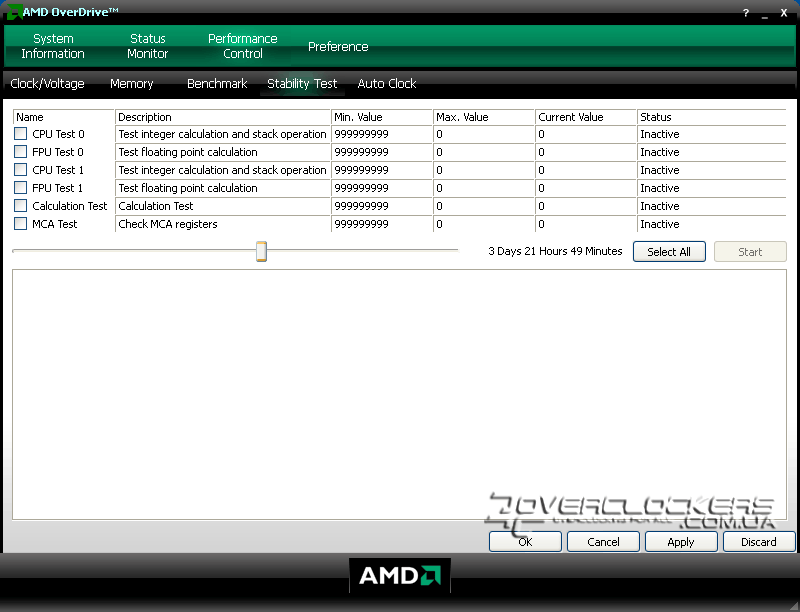This screenshot has width=800, height=612.
Task: Click the Cancel button
Action: [603, 542]
